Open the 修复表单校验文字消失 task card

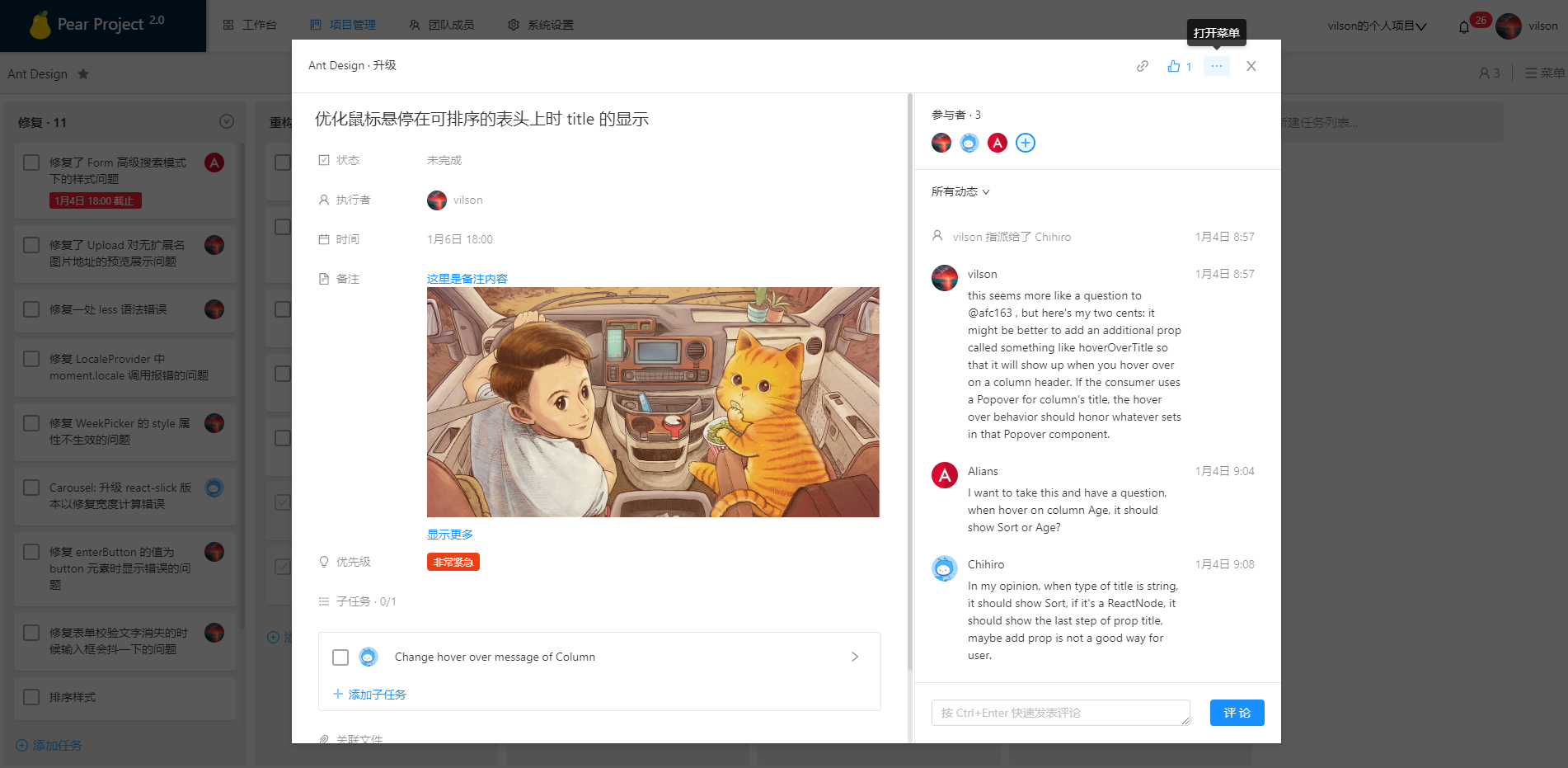coord(125,641)
